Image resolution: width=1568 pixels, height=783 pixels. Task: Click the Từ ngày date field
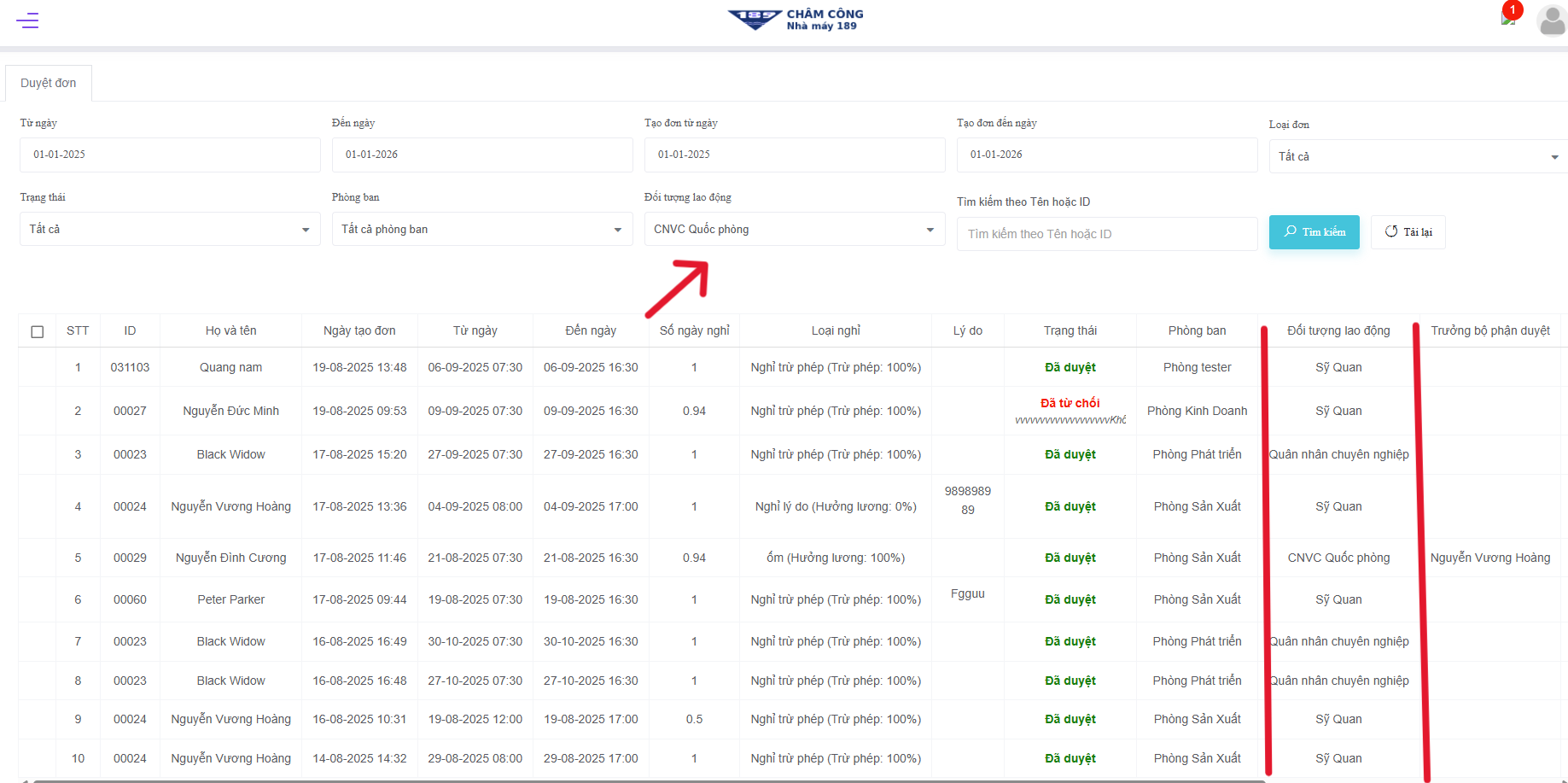pyautogui.click(x=170, y=155)
